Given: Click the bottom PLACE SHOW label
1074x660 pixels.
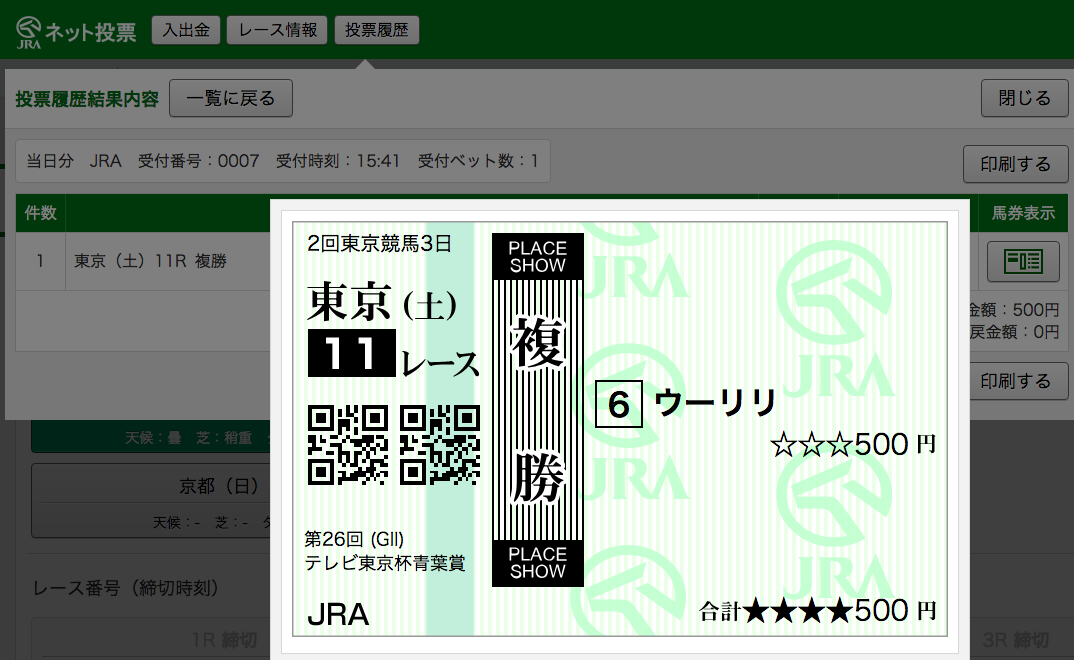Looking at the screenshot, I should pyautogui.click(x=538, y=563).
